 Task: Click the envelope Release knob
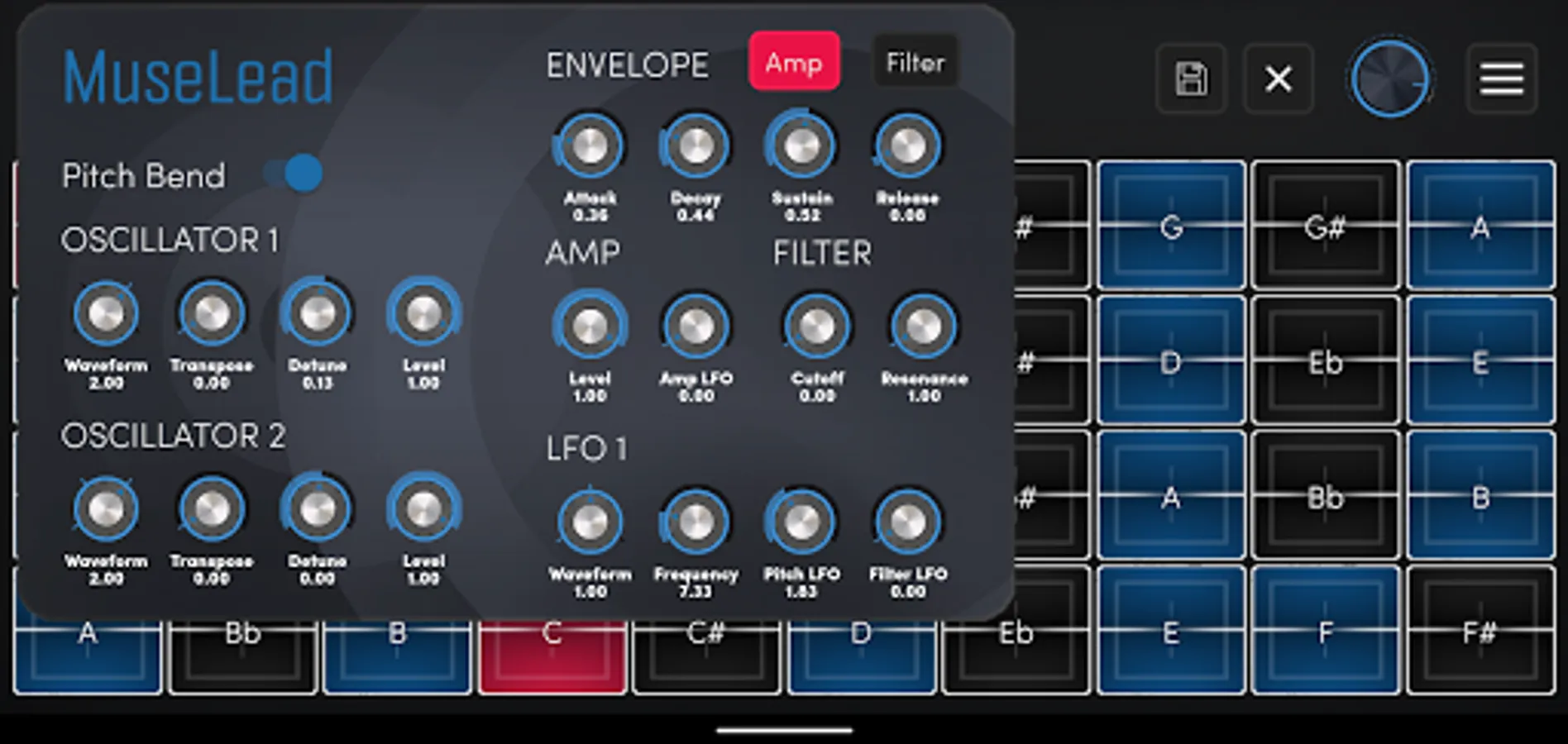coord(907,146)
